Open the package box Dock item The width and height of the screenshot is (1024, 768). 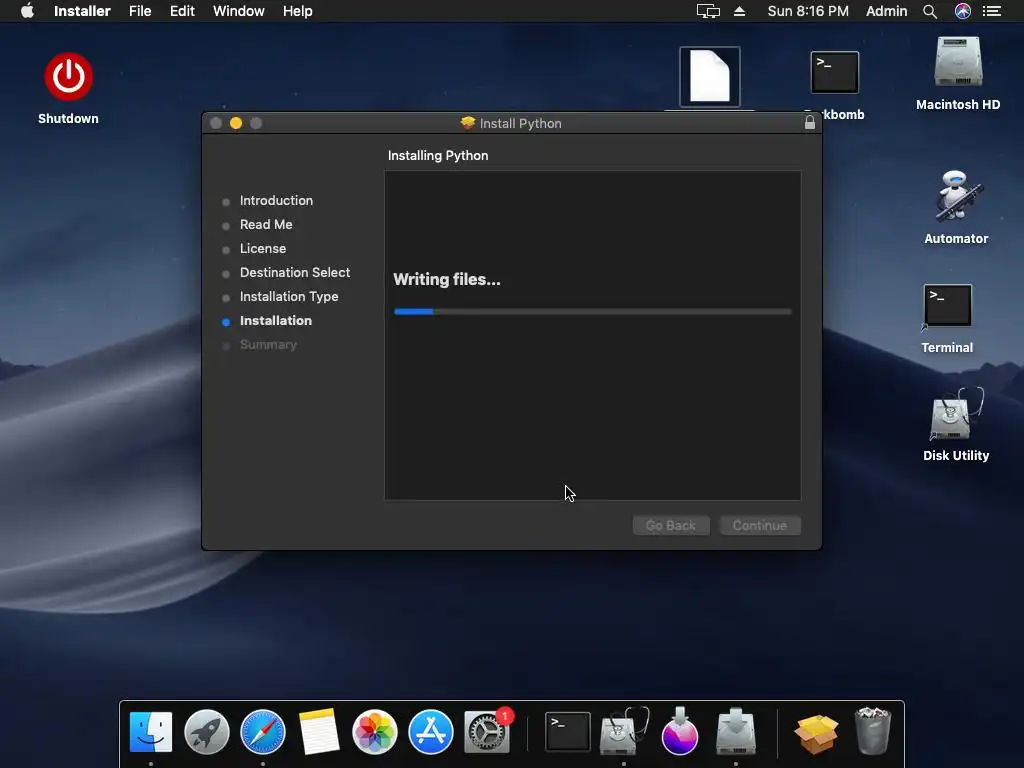click(816, 733)
